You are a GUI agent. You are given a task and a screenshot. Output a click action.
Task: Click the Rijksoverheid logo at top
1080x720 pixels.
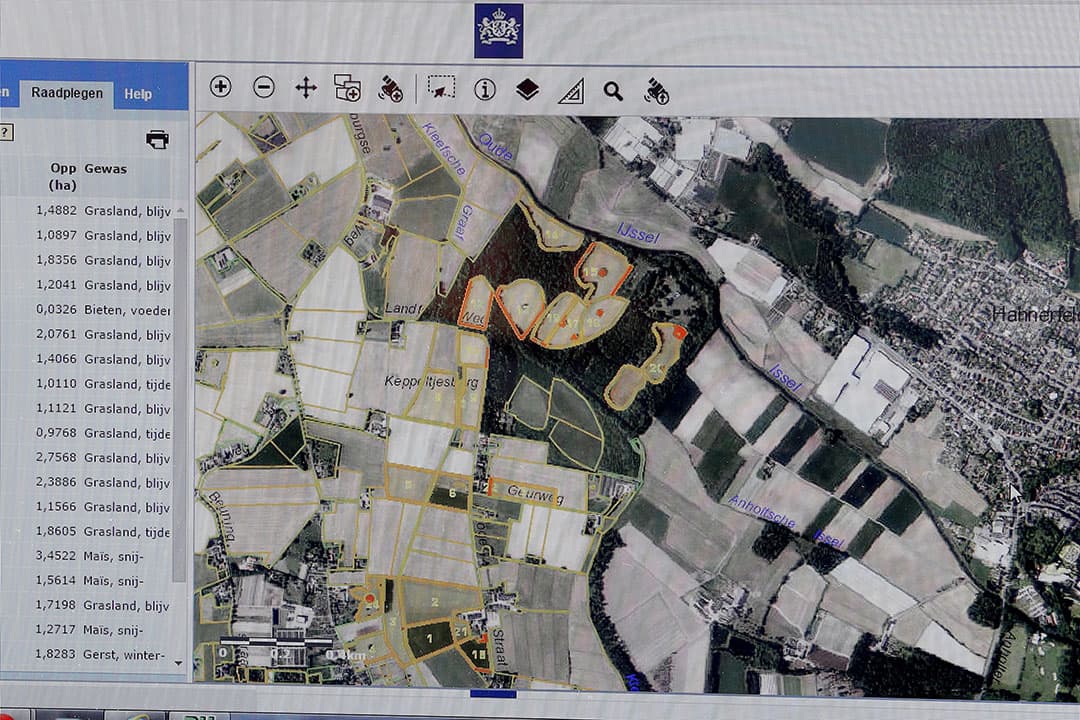coord(499,31)
